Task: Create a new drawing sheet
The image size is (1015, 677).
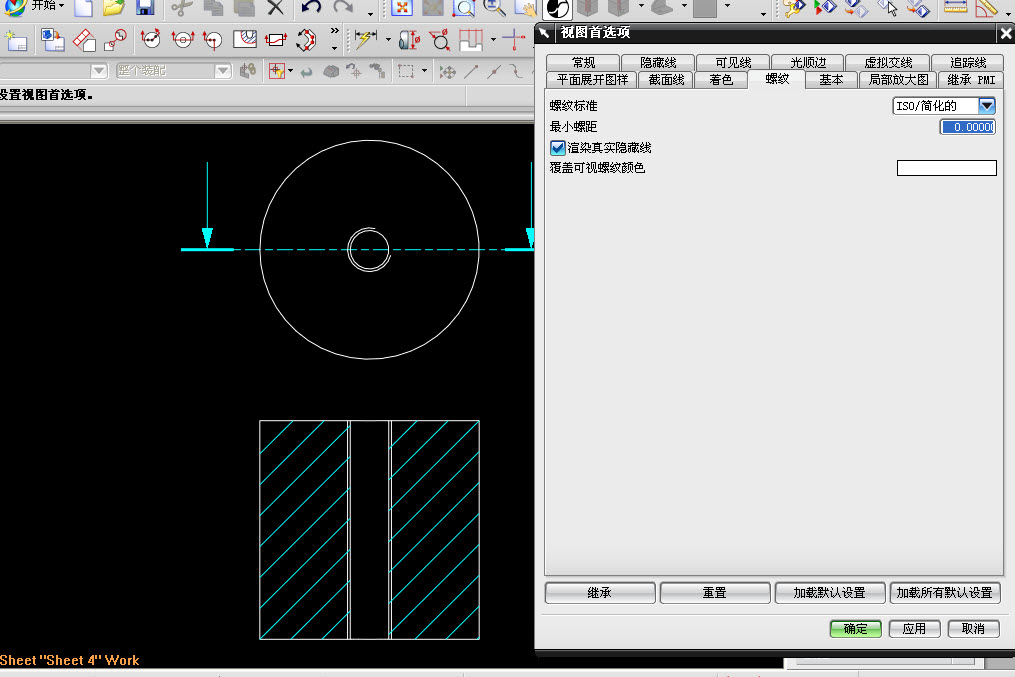Action: [x=16, y=41]
